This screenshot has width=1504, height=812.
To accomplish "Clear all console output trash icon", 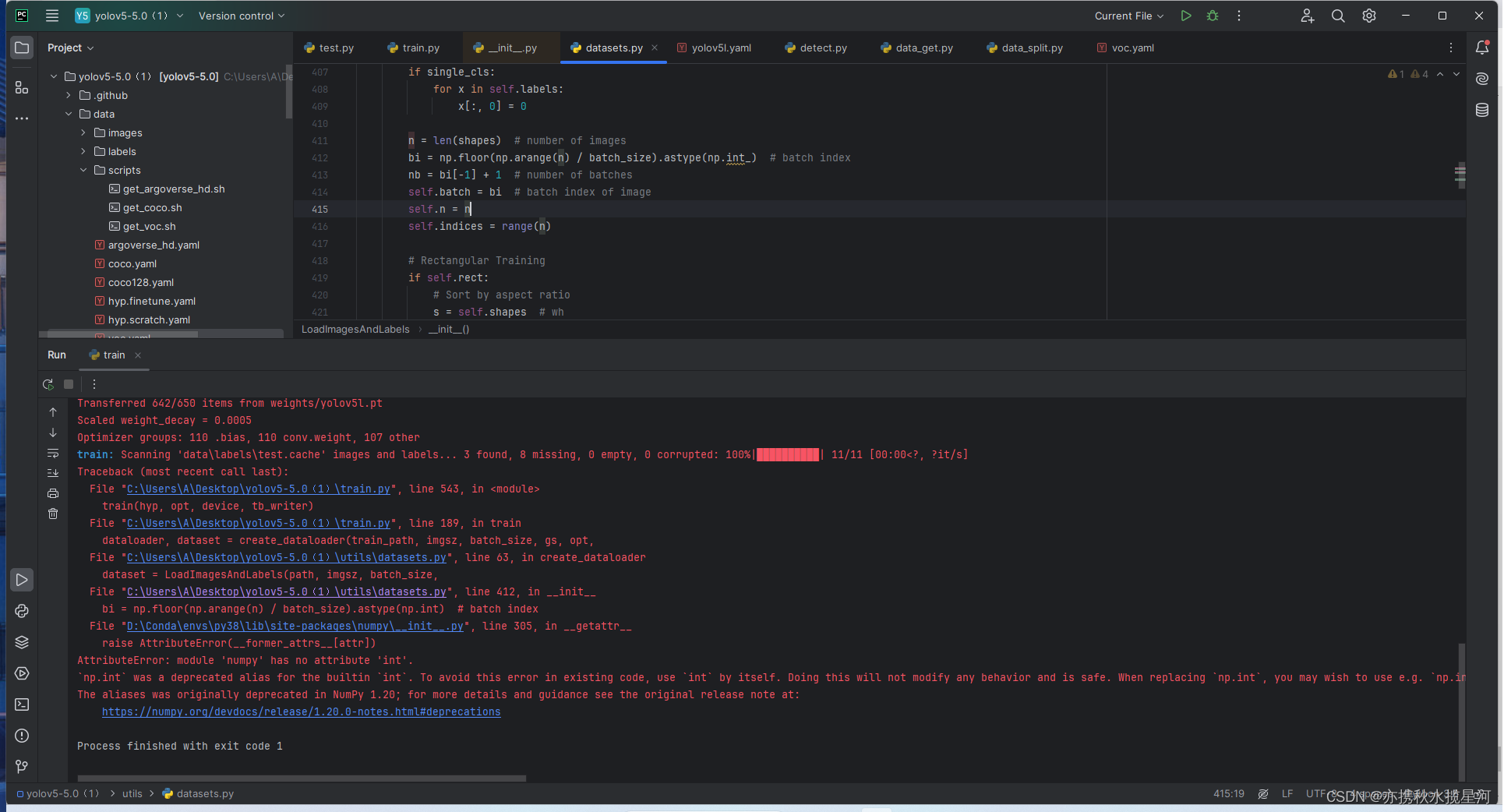I will coord(53,514).
